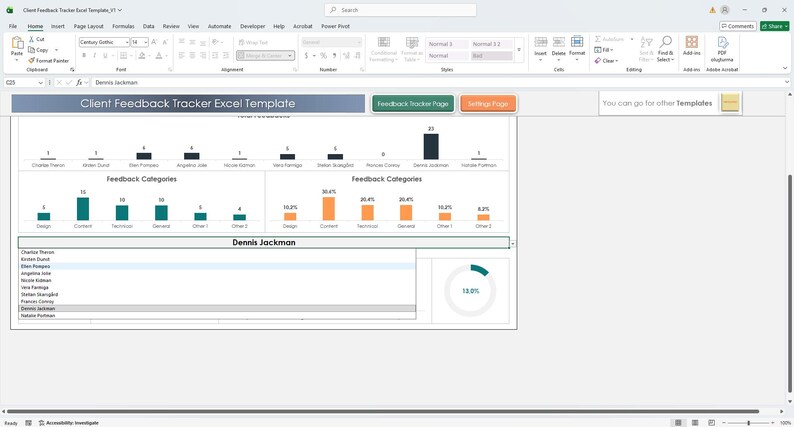Viewport: 794px width, 427px height.
Task: Switch to the Page Layout tab
Action: click(89, 26)
